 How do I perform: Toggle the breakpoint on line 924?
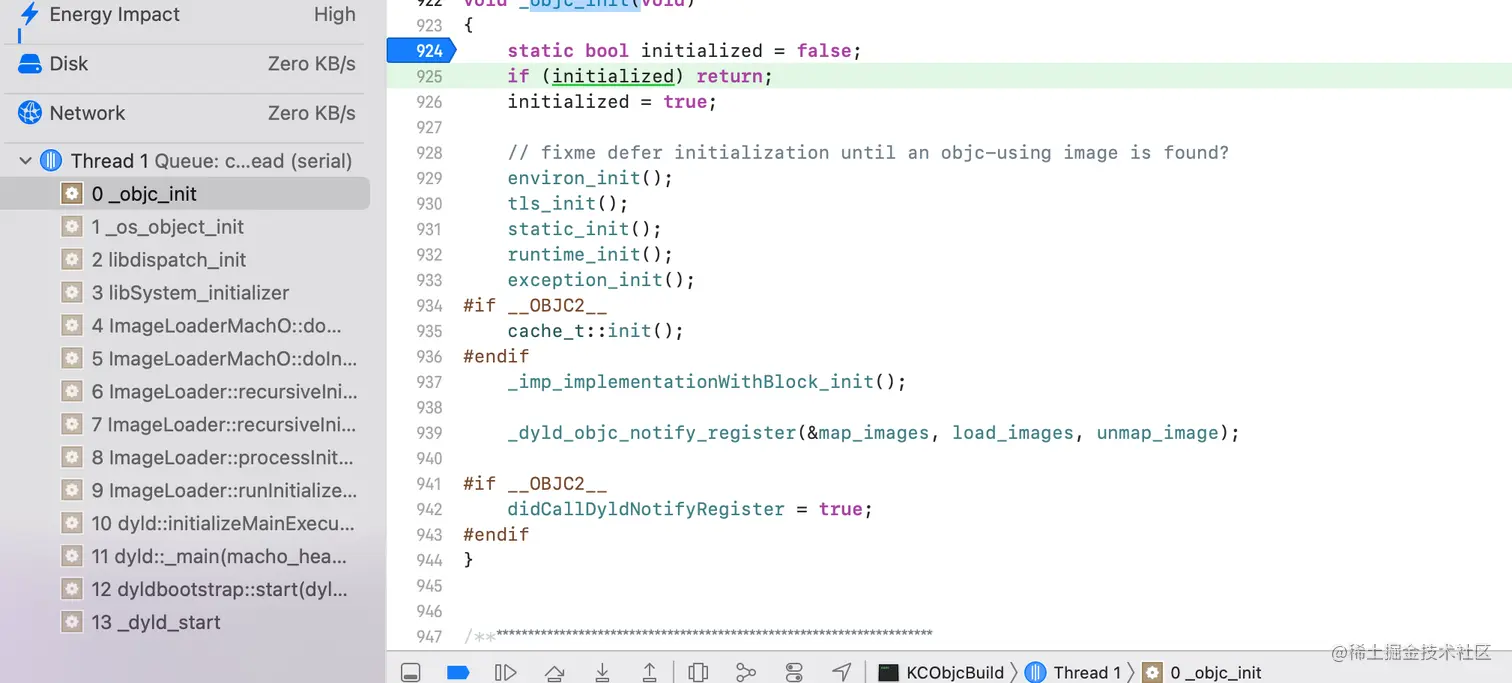tap(421, 51)
